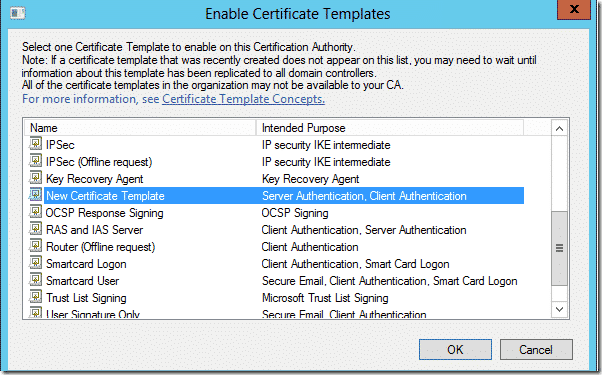Confirm with the OK button
The height and width of the screenshot is (375, 602).
pyautogui.click(x=455, y=349)
